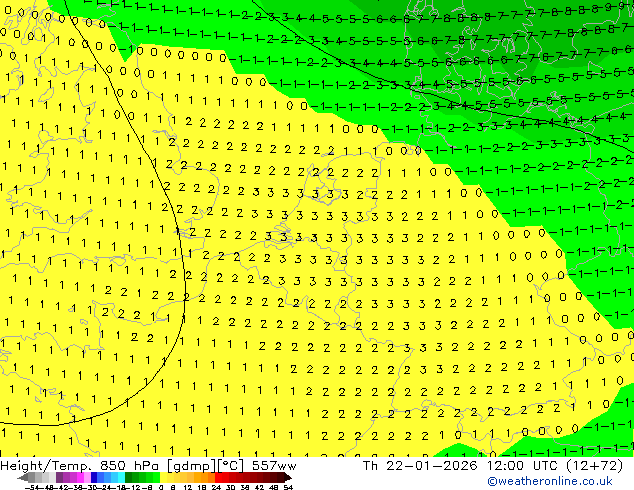The width and height of the screenshot is (634, 490).
Task: Click the '557ww' model label
Action: [274, 466]
